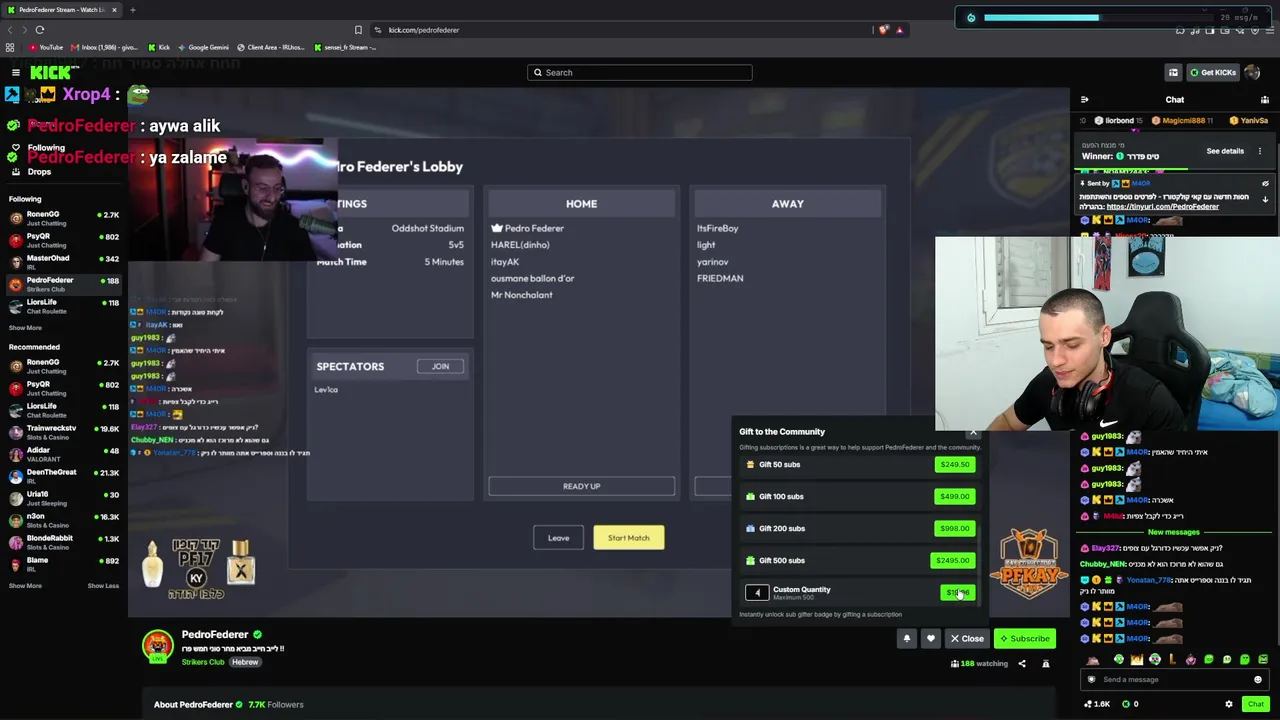The width and height of the screenshot is (1280, 720).
Task: Buy Gift 500 subs for $2495.00
Action: click(953, 560)
